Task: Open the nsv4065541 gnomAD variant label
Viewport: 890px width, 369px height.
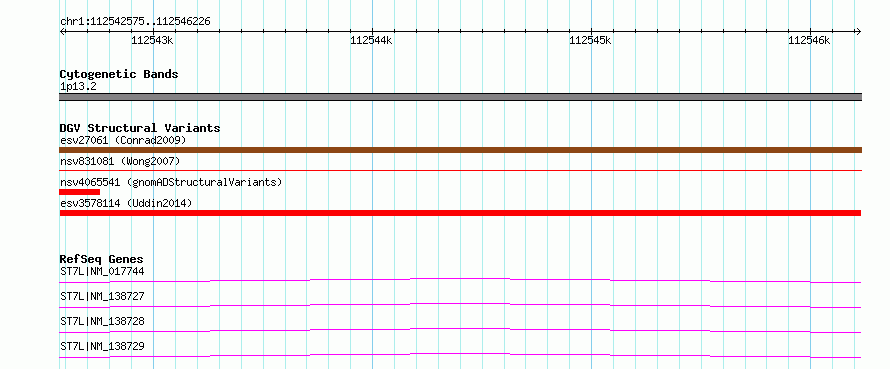Action: (171, 182)
